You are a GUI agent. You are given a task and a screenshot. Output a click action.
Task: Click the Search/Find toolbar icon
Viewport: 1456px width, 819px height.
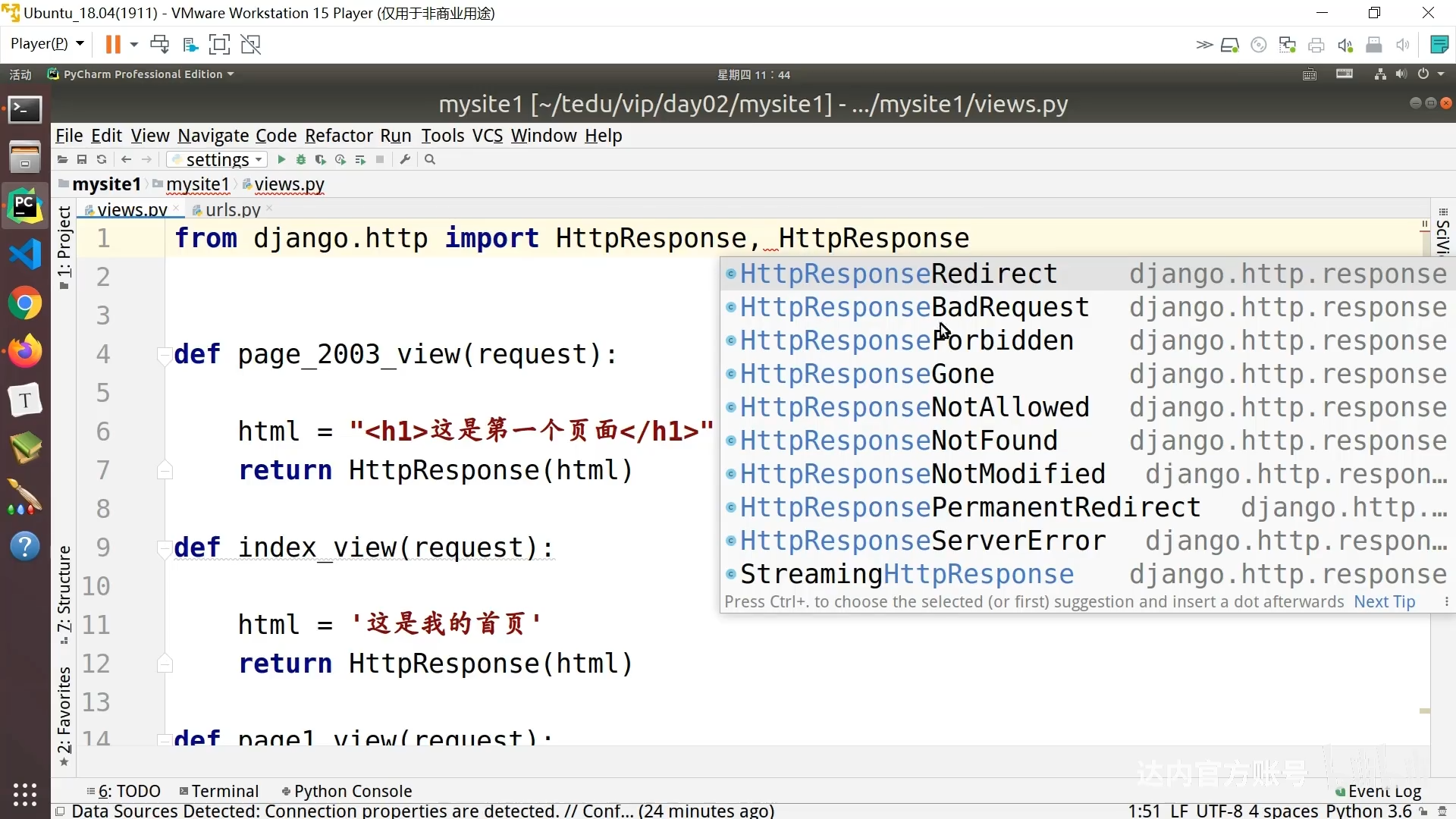[430, 160]
